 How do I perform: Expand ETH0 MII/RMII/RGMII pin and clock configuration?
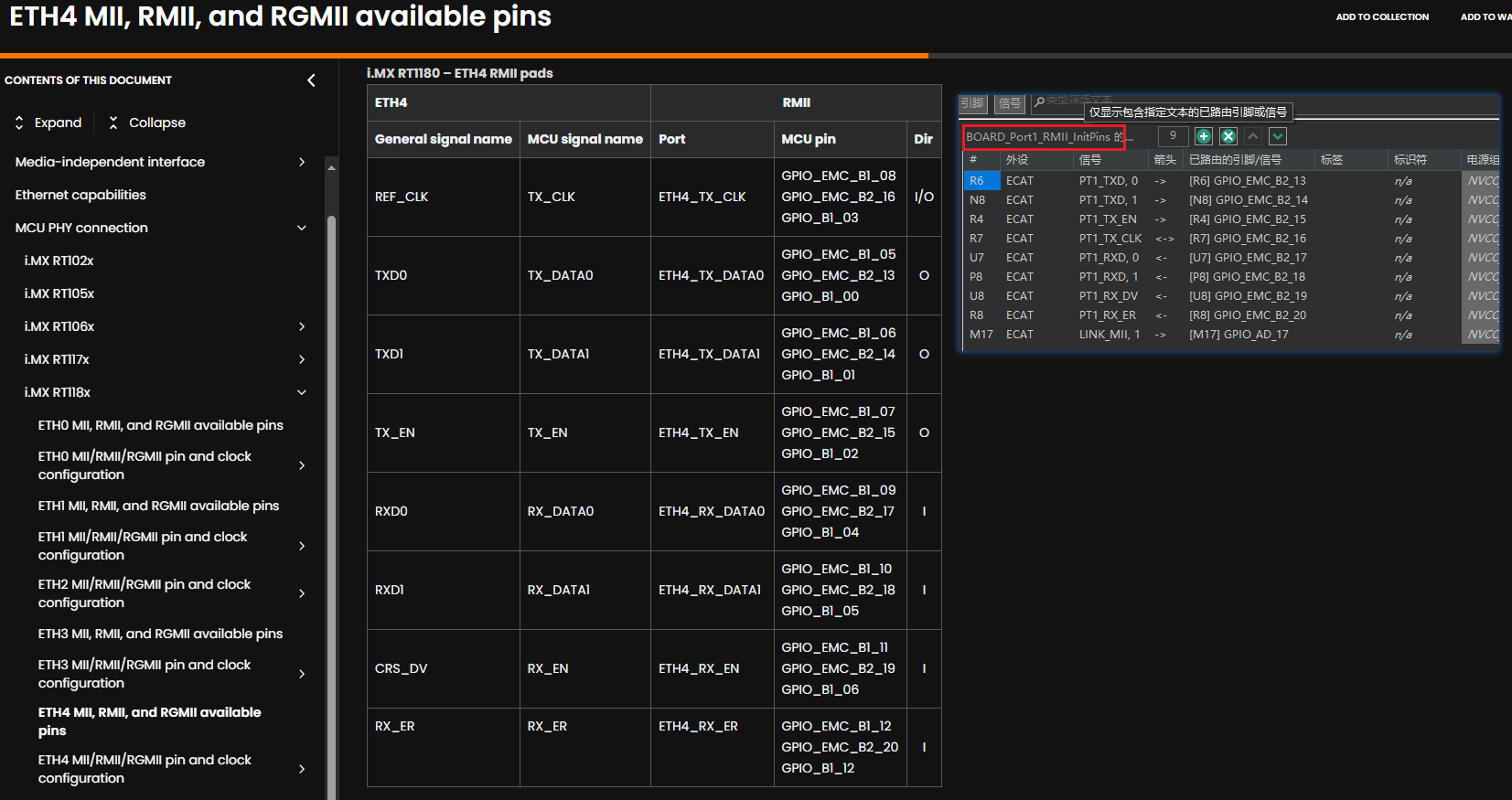[302, 465]
